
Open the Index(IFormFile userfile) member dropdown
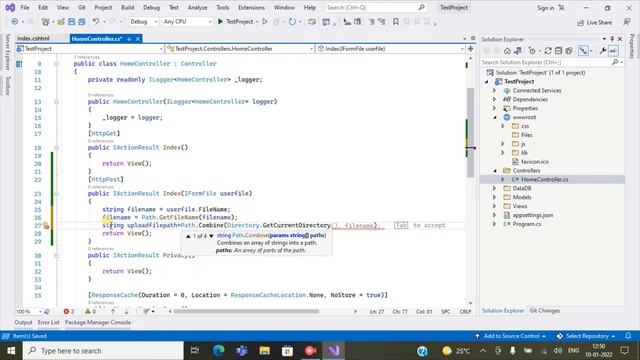tap(391, 49)
